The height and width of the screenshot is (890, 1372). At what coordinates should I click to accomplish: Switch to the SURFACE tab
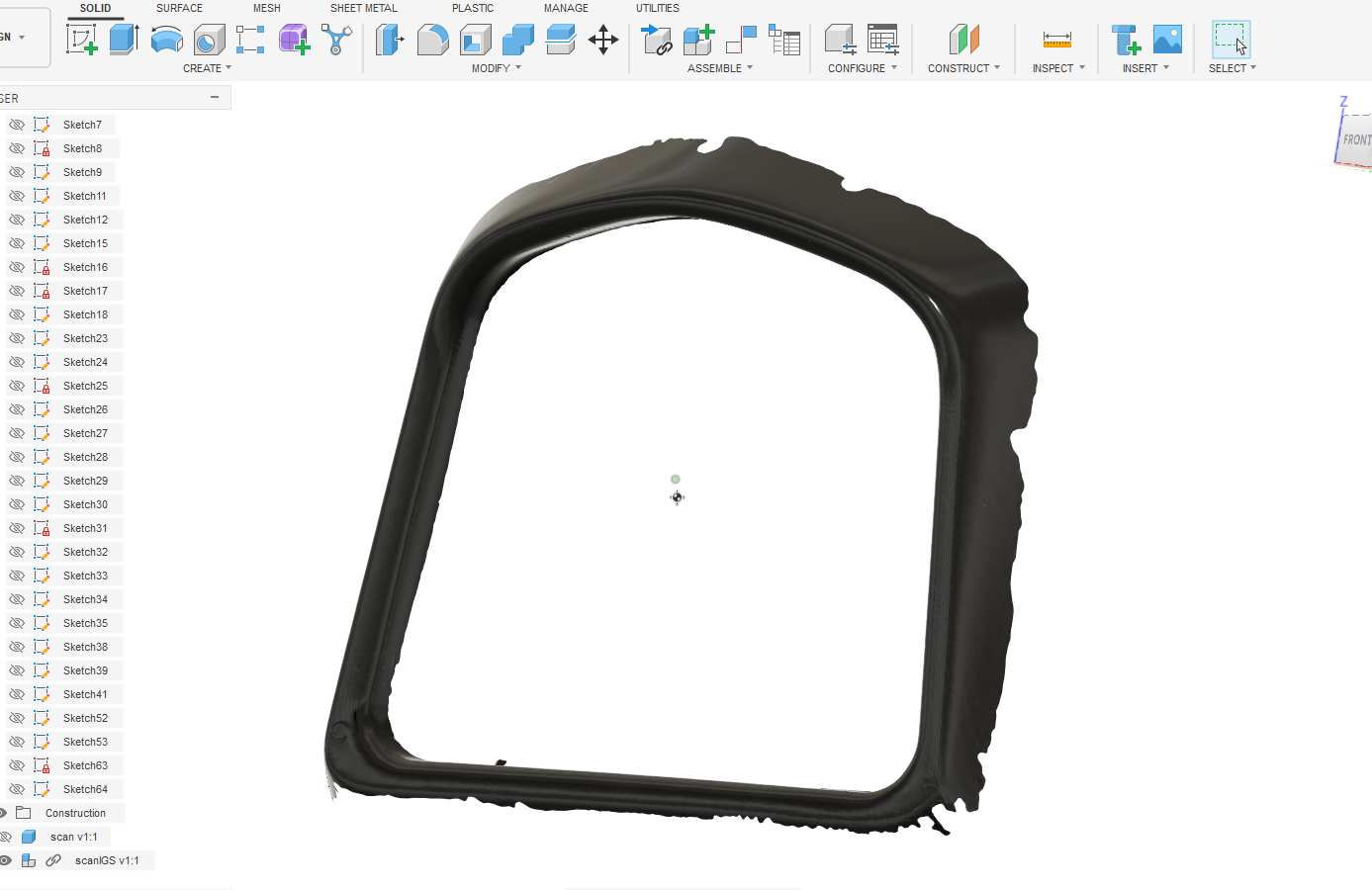click(179, 8)
